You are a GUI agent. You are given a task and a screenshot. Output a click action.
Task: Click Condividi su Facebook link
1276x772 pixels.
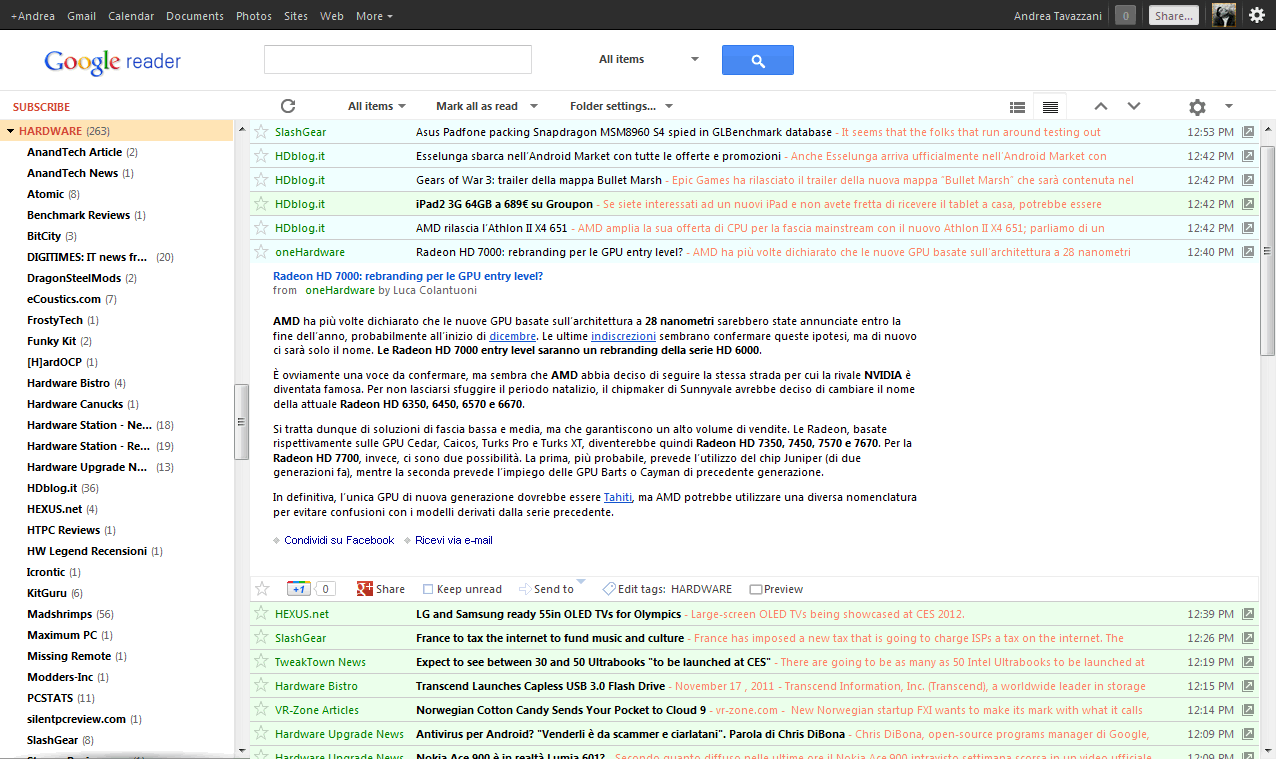click(x=339, y=540)
